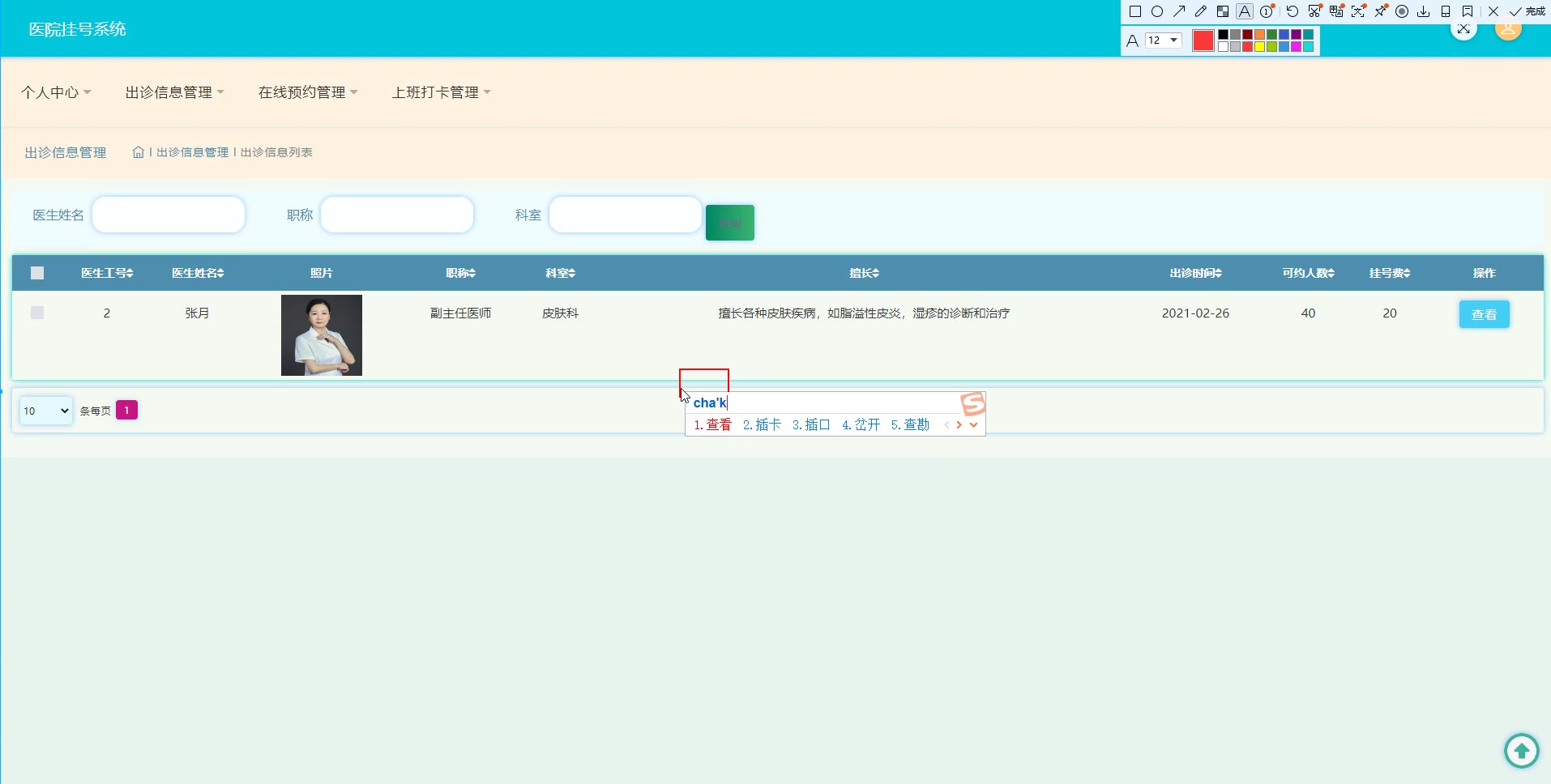Screen dimensions: 1551x784
Task: Sort table by 职称 column
Action: coord(461,273)
